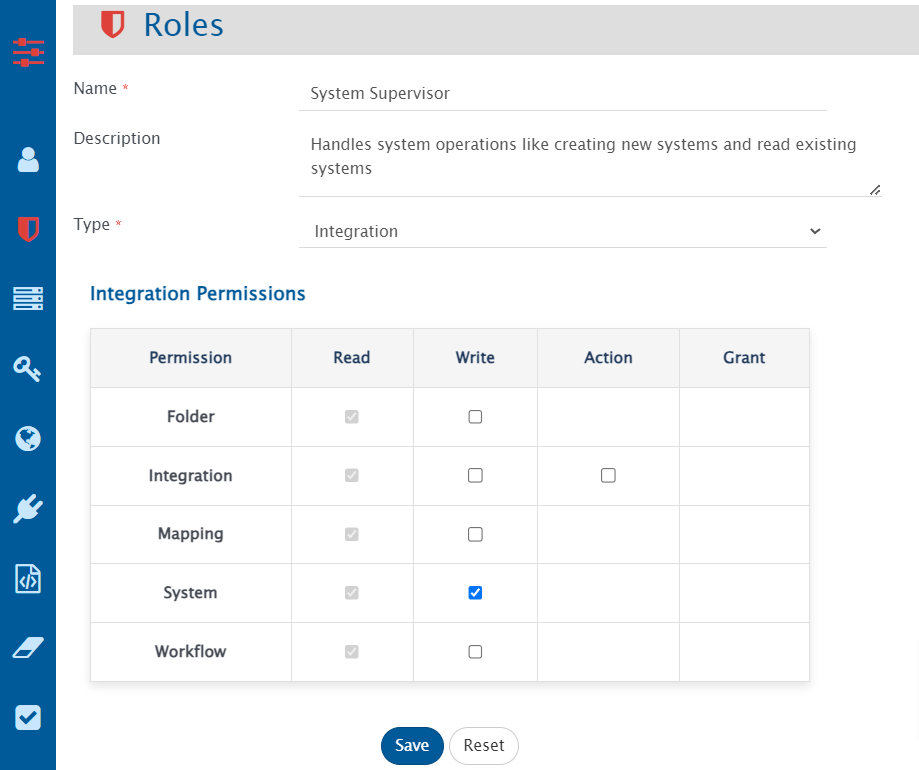
Task: Select the red shield Roles sidebar icon
Action: (28, 229)
